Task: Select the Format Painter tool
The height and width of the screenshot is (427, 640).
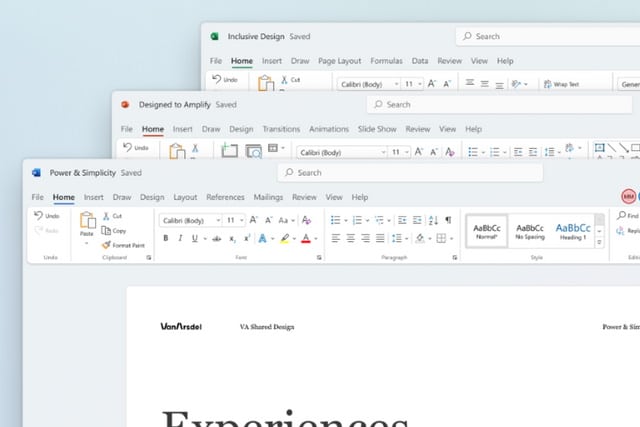Action: pos(122,245)
